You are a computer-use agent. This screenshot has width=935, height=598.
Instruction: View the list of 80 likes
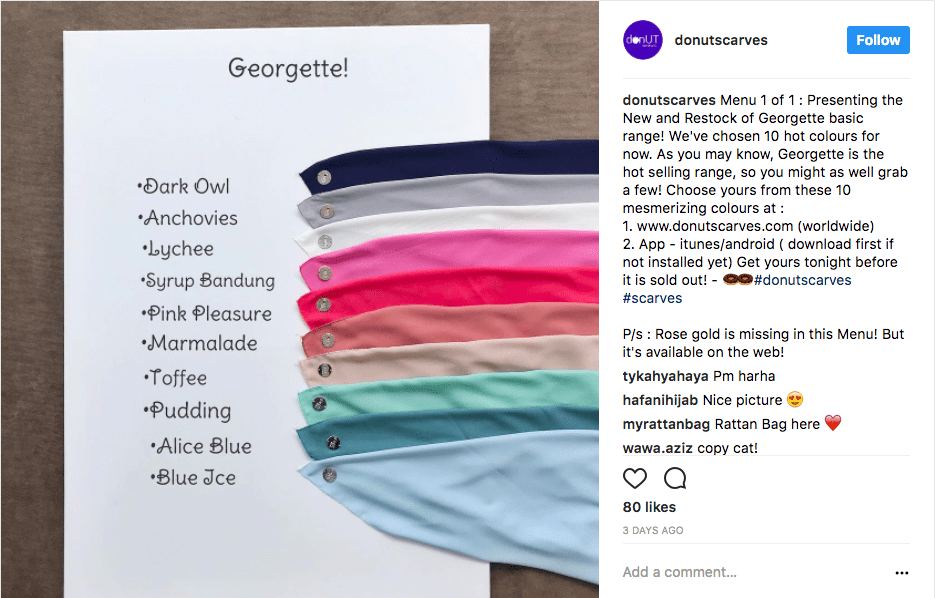pyautogui.click(x=649, y=507)
